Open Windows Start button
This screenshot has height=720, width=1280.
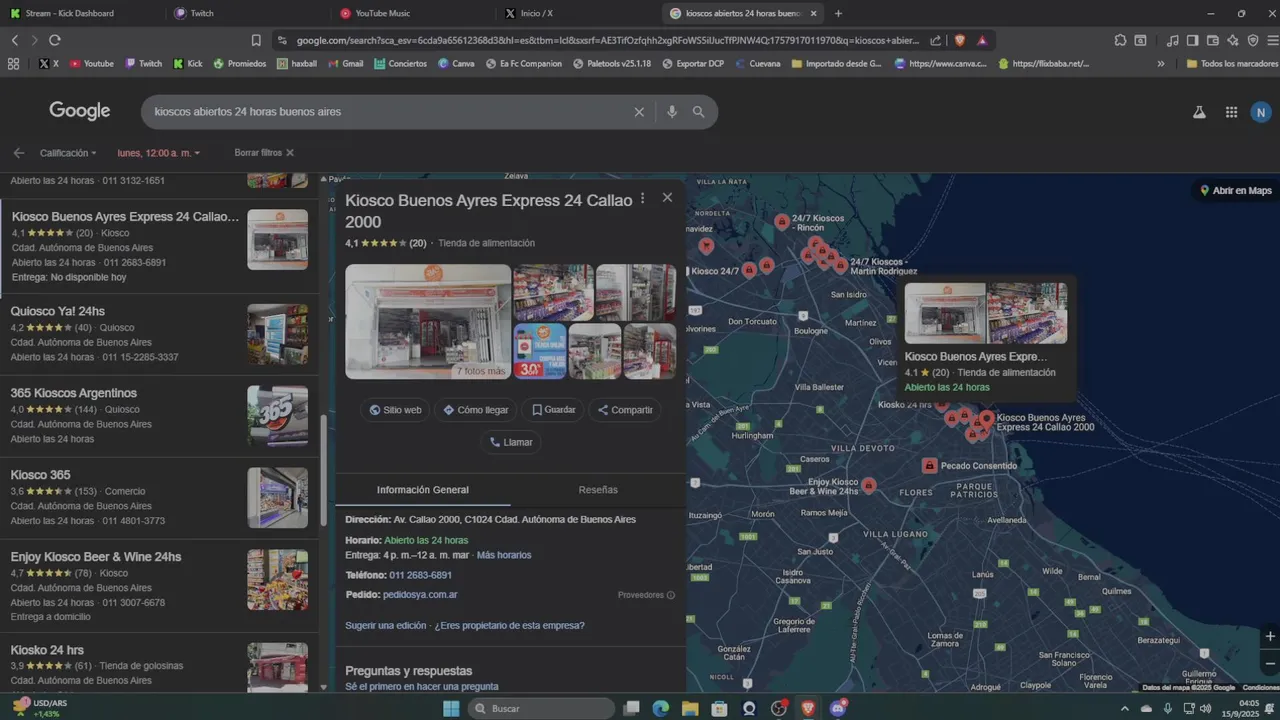coord(451,708)
